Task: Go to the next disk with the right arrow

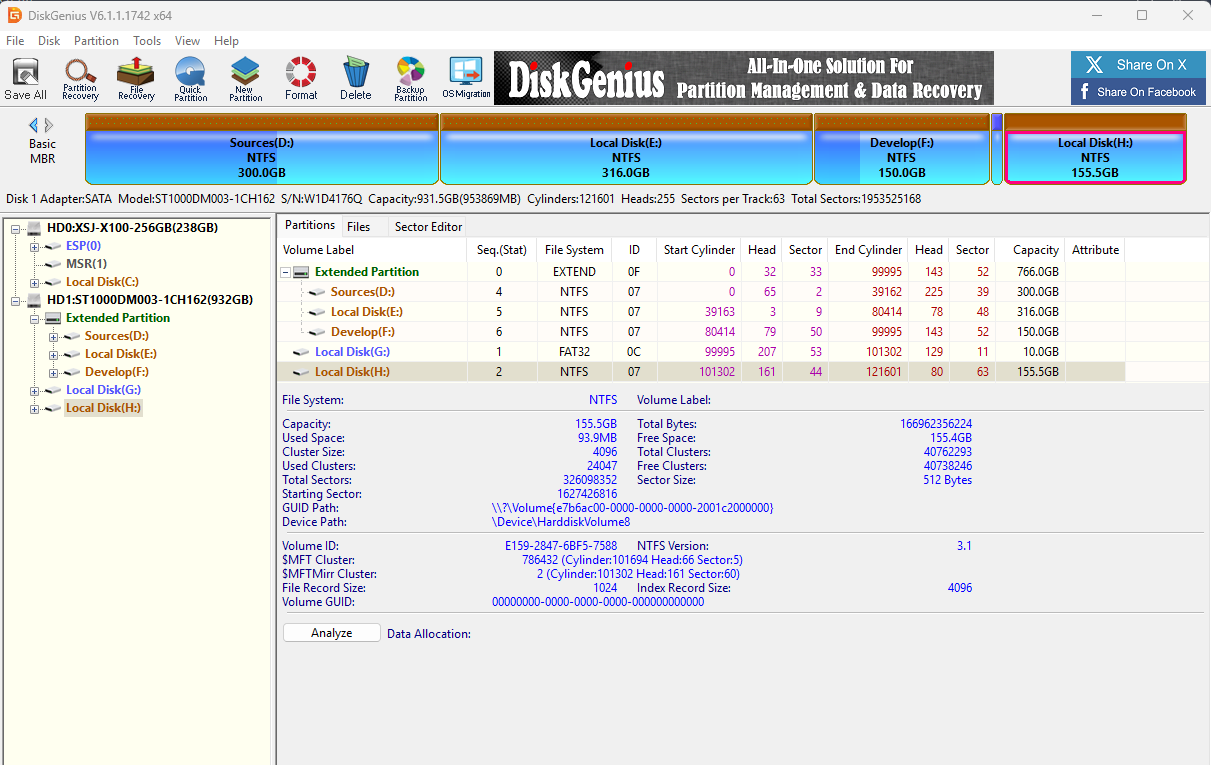Action: click(x=49, y=125)
